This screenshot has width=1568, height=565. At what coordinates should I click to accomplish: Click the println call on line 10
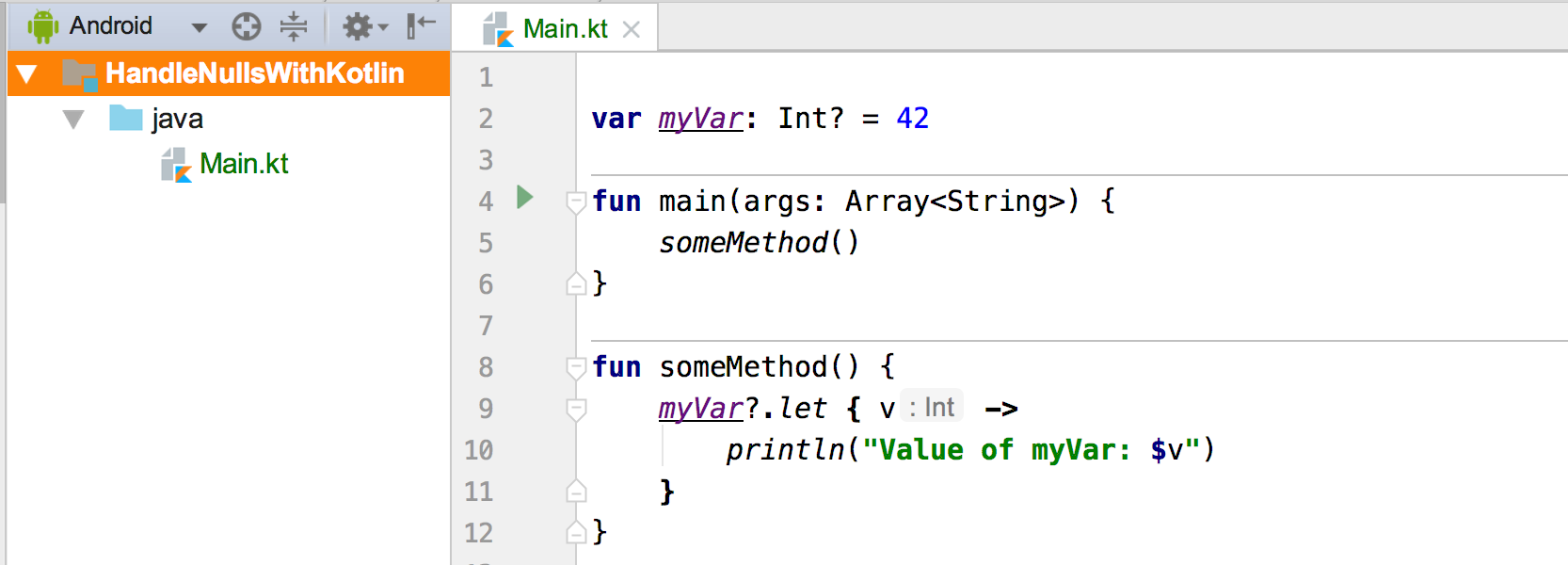tap(786, 450)
